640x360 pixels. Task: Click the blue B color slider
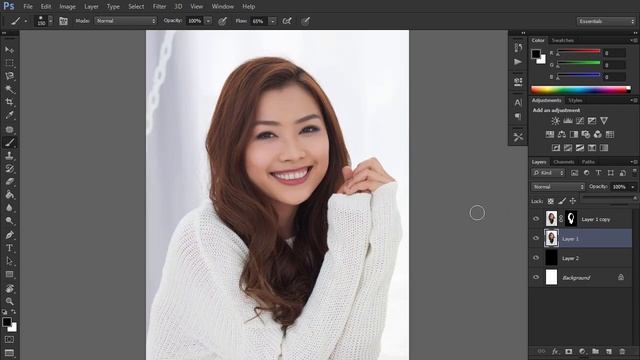click(x=579, y=75)
